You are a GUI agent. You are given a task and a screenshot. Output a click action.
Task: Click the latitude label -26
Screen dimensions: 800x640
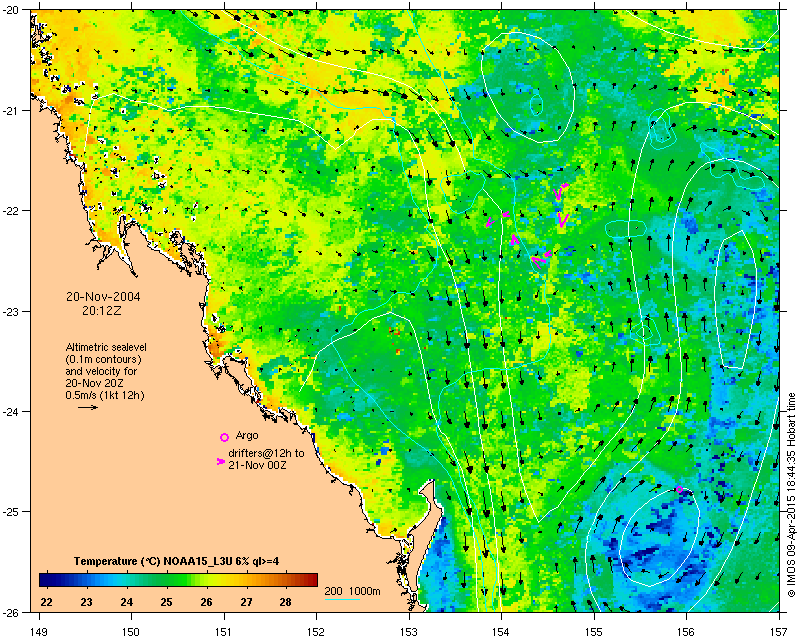(x=12, y=612)
